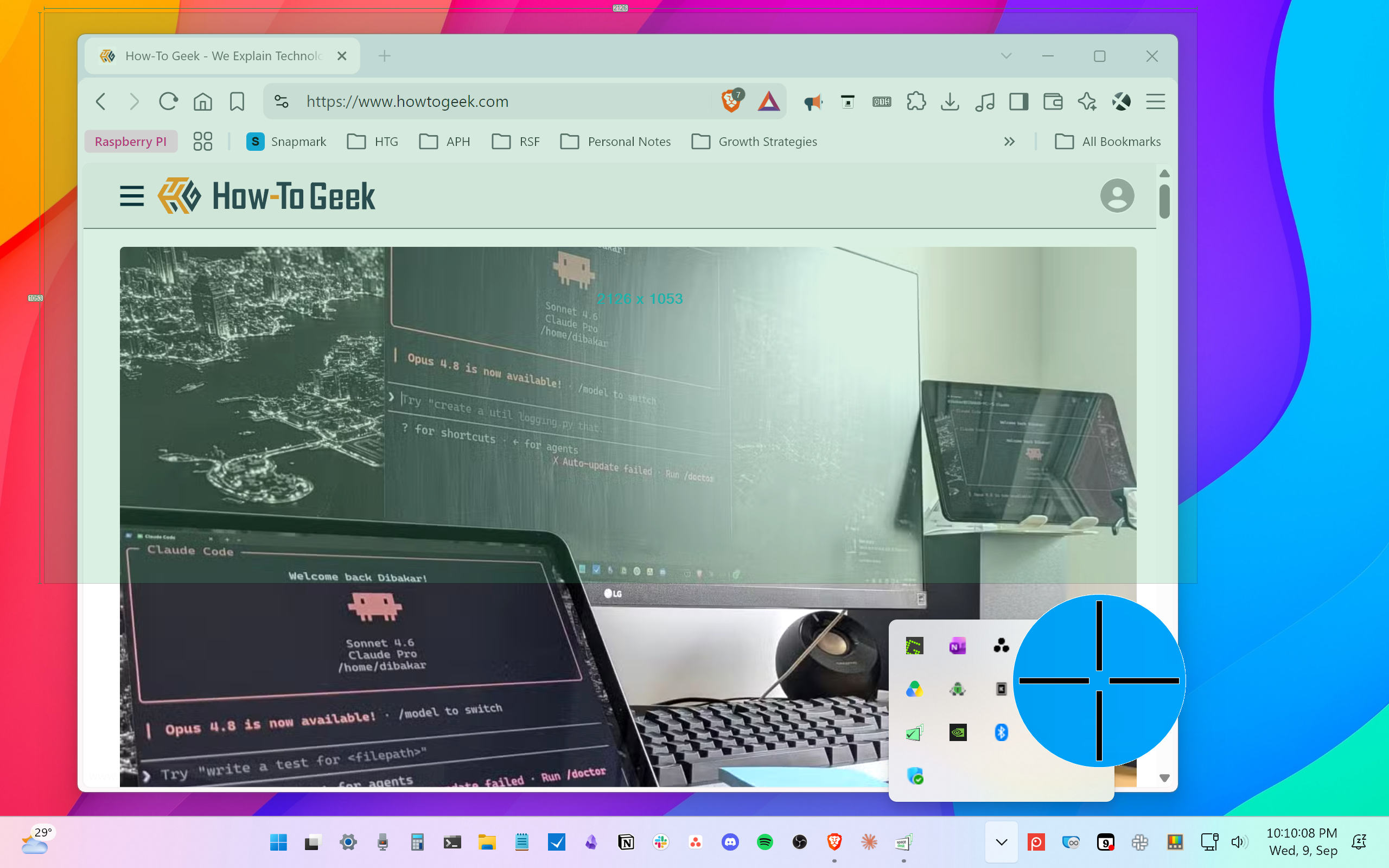Open a new tab with plus button

click(x=385, y=56)
